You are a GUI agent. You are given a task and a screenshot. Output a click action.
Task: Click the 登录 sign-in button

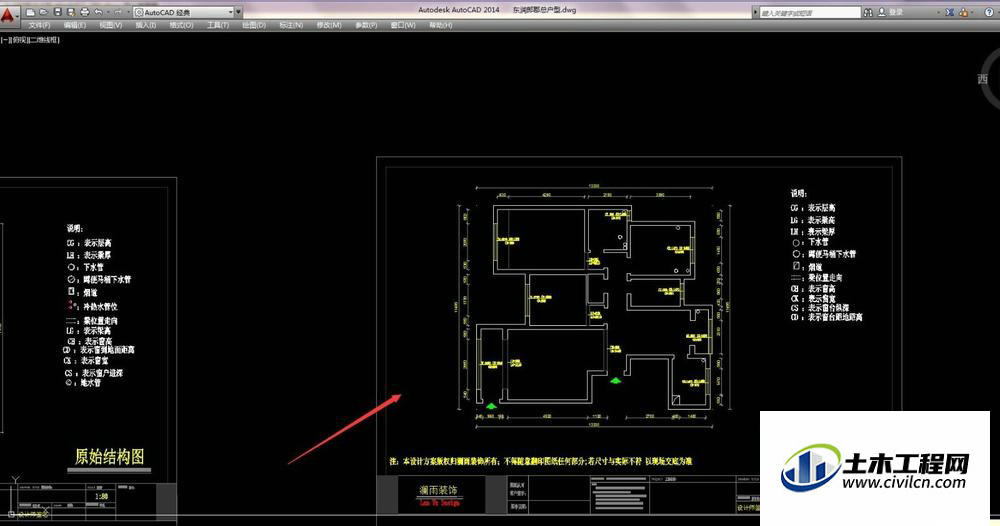tap(891, 12)
